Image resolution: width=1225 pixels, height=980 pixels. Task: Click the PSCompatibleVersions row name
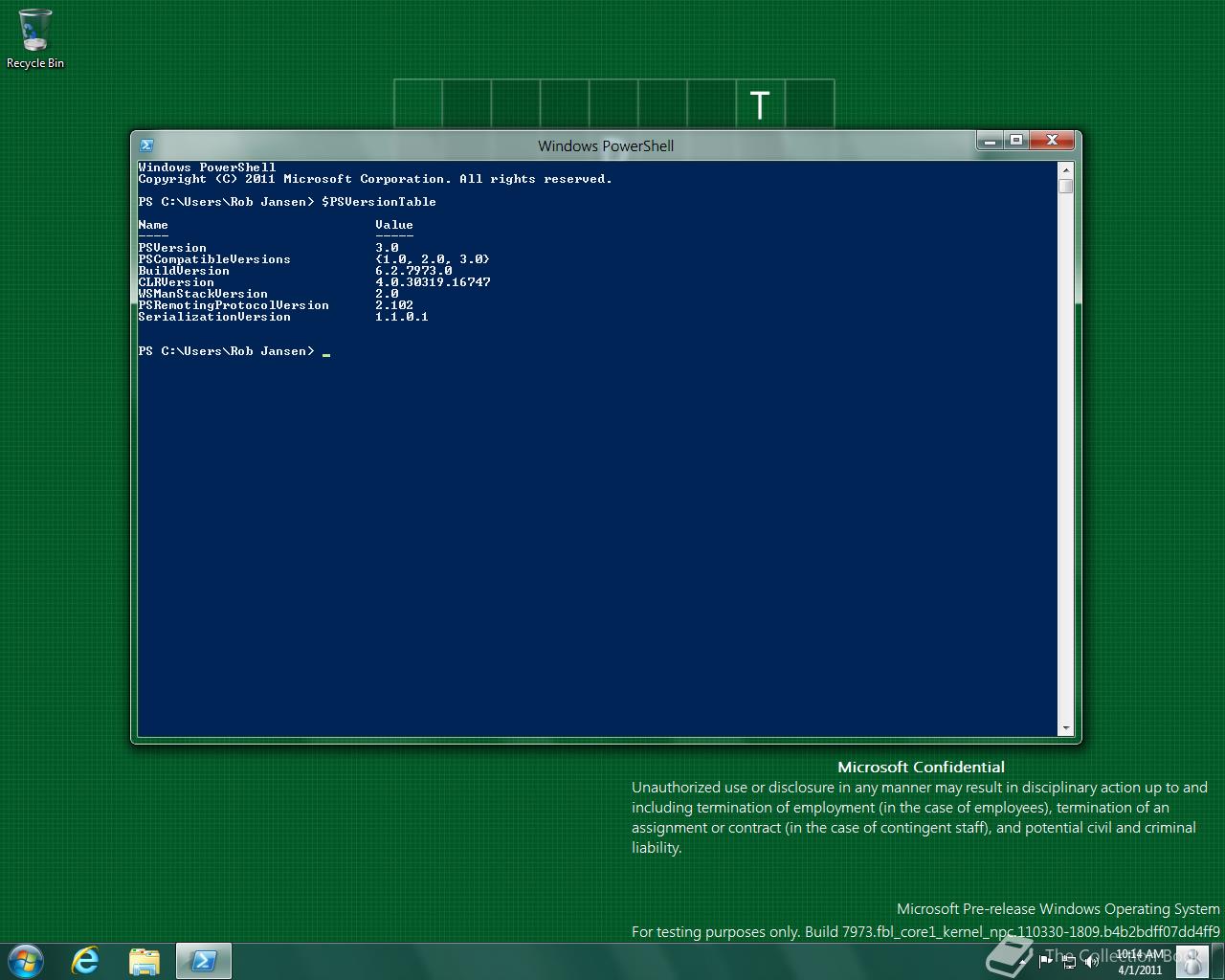(x=214, y=259)
